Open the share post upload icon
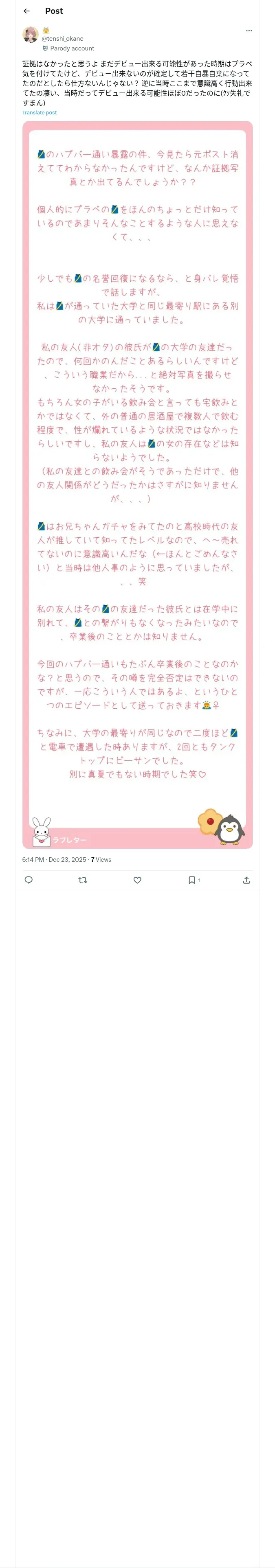275x1568 pixels. pos(246,880)
